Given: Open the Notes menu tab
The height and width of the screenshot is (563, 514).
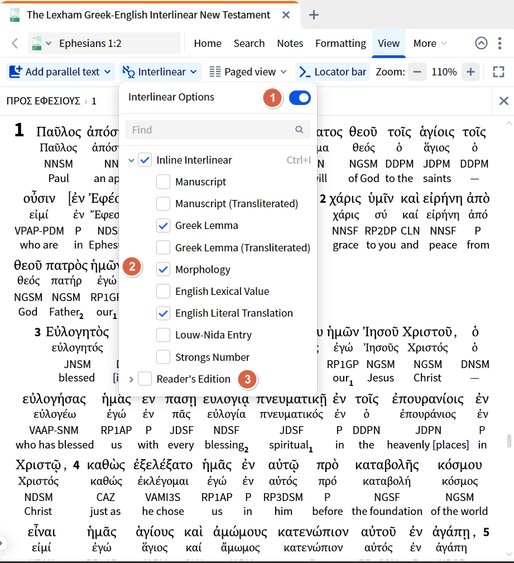Looking at the screenshot, I should click(x=290, y=43).
